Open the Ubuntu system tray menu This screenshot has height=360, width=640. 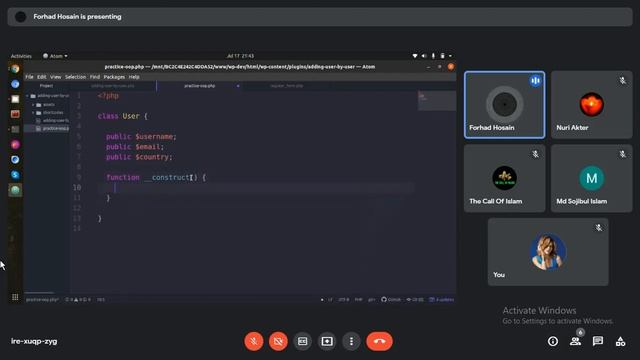[x=433, y=56]
